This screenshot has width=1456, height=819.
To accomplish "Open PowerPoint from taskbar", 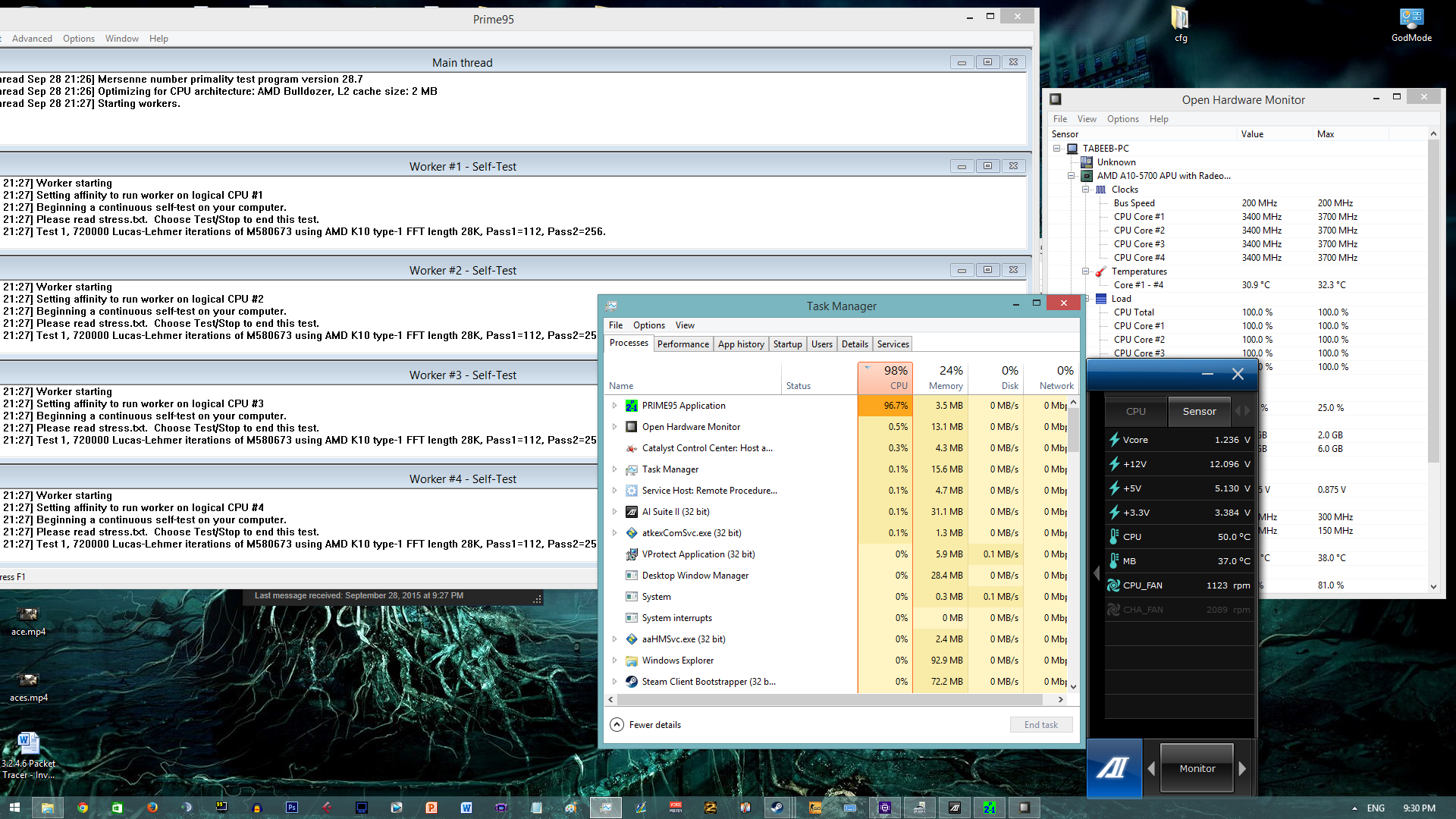I will point(431,808).
